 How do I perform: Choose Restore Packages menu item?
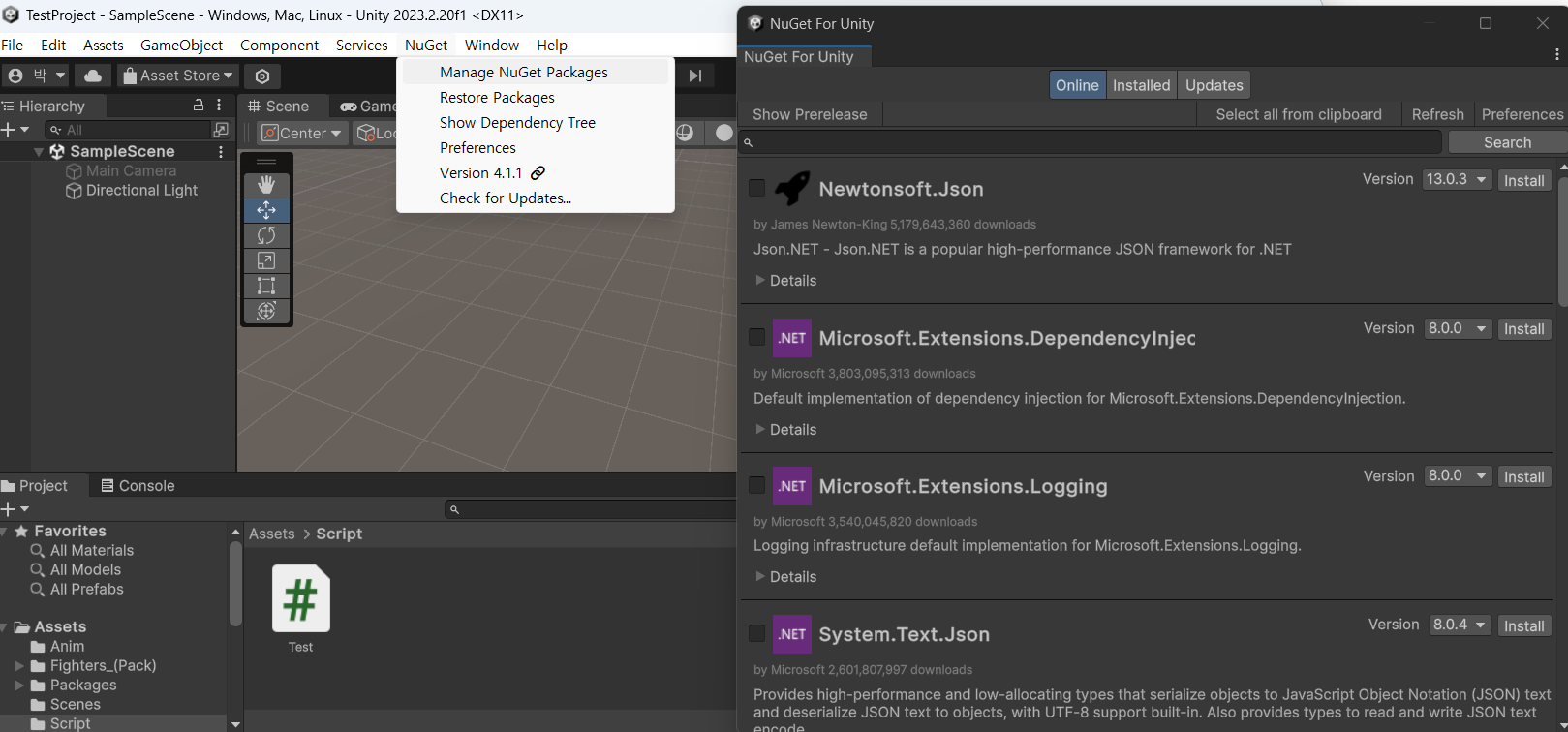click(536, 98)
